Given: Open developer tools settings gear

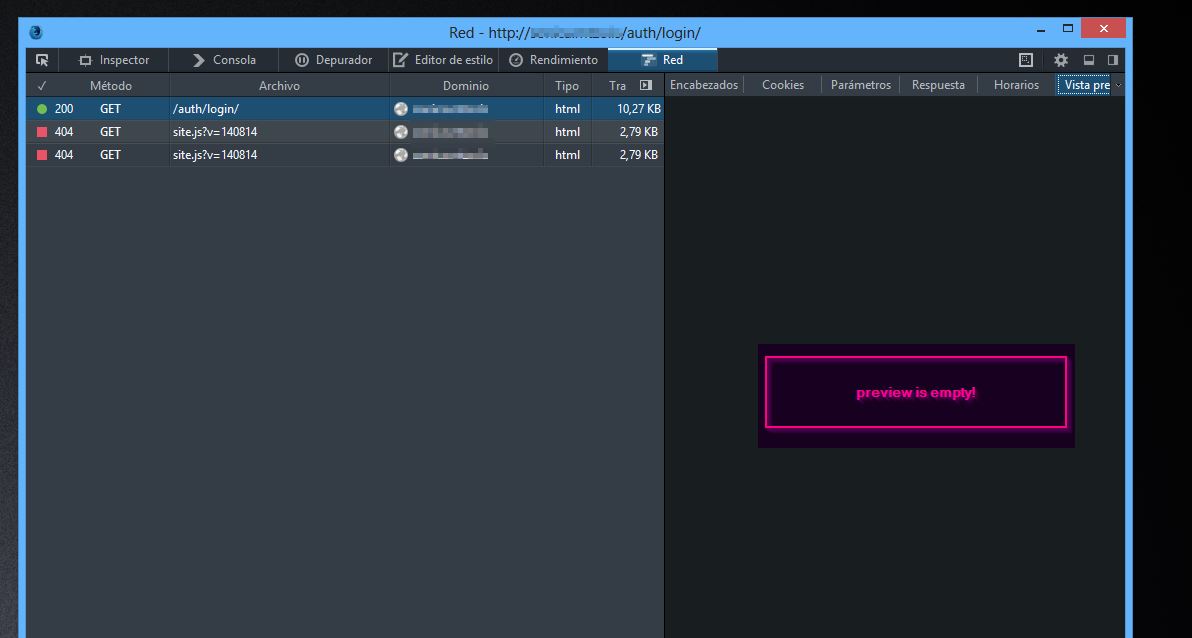Looking at the screenshot, I should [x=1060, y=60].
